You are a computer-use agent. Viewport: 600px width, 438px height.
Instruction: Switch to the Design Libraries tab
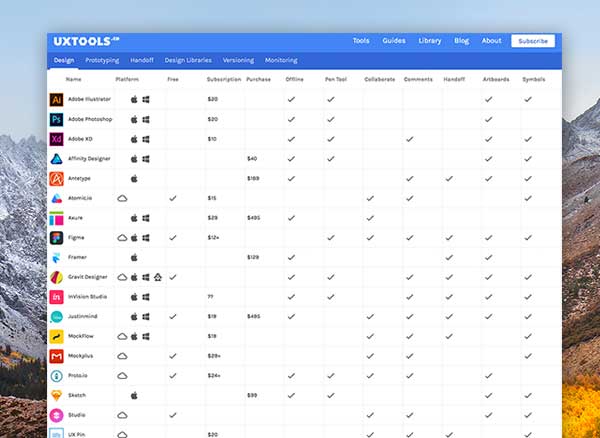pyautogui.click(x=188, y=60)
